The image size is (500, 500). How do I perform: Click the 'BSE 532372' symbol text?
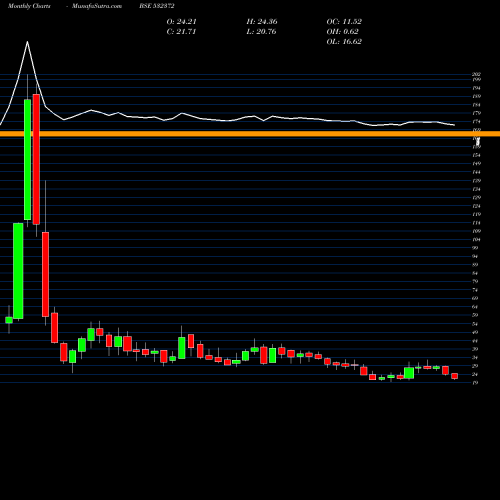(157, 6)
